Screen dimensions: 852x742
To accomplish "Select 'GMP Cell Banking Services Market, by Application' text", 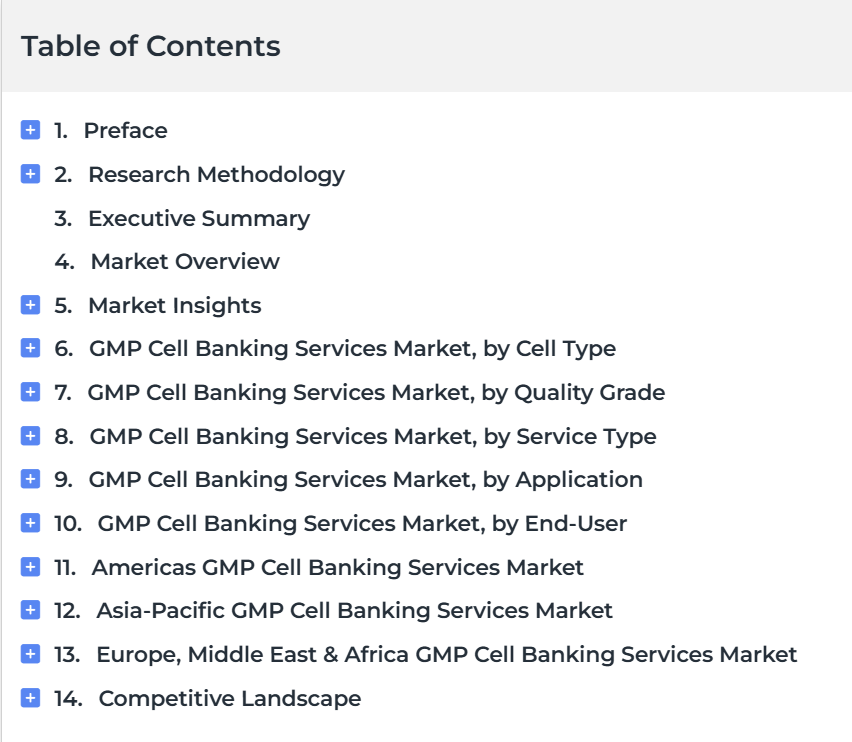I will tap(366, 480).
